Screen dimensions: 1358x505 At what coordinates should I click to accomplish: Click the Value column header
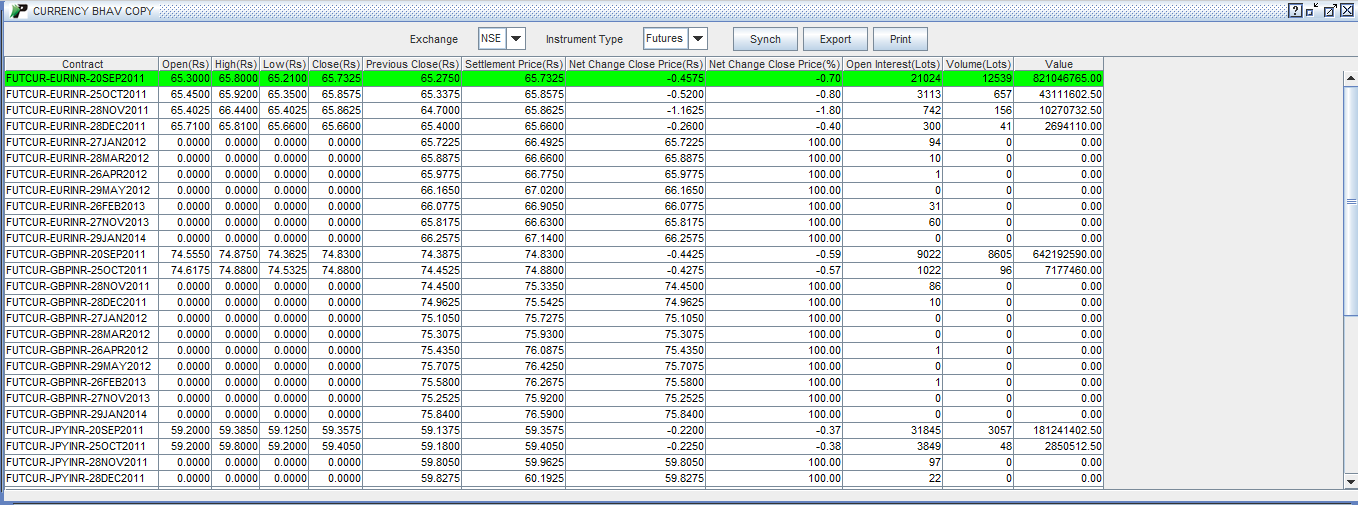click(x=1059, y=64)
